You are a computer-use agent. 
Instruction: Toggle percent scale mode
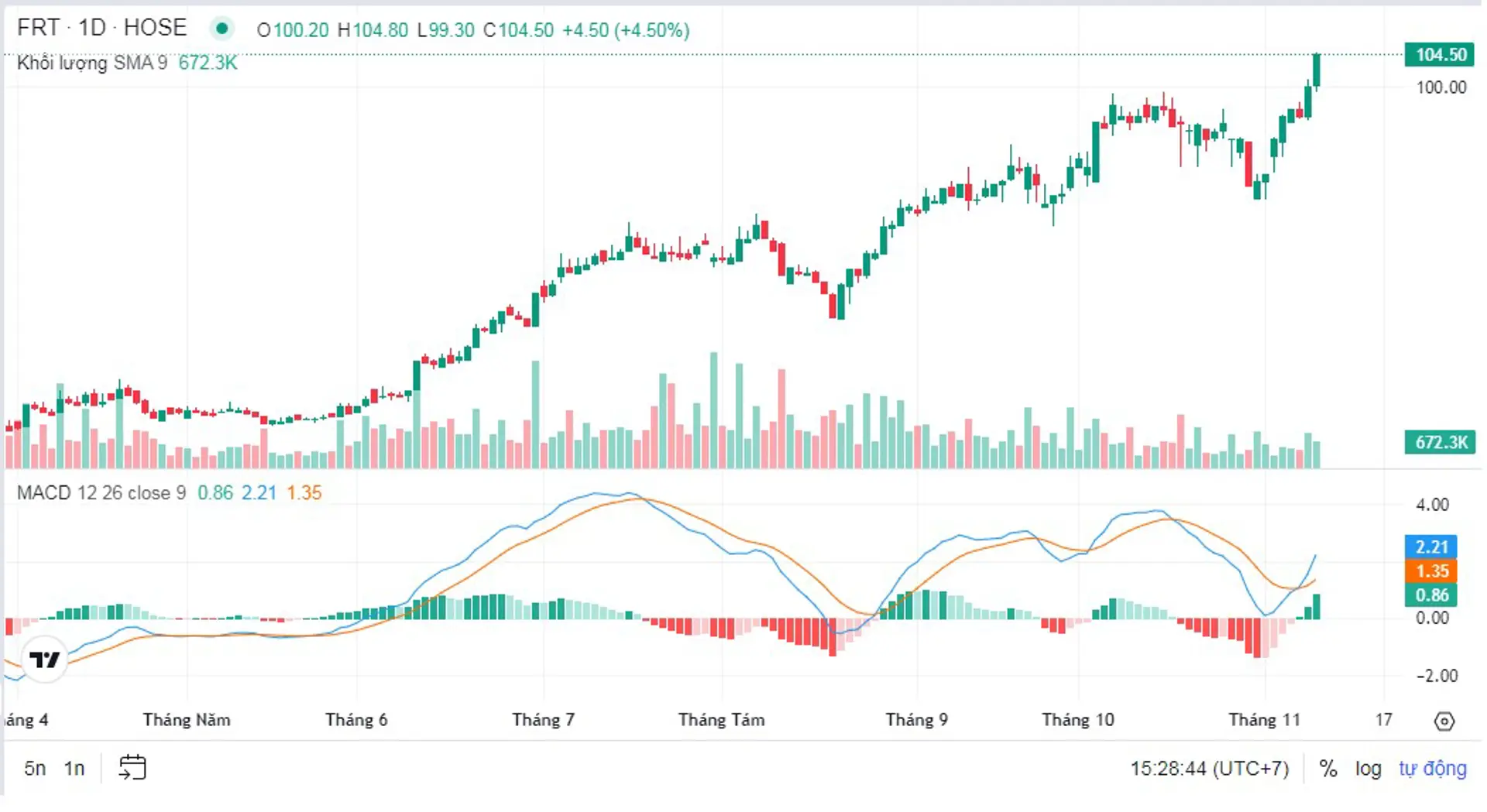1328,768
